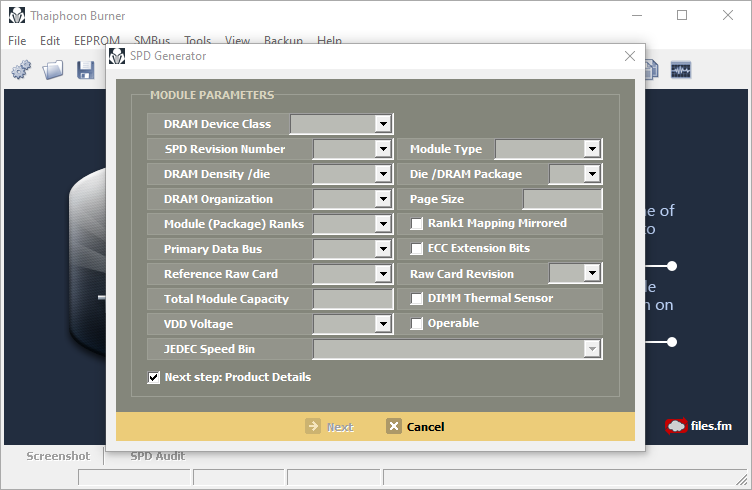Expand the JEDEC Speed Bin dropdown
The image size is (752, 490).
click(592, 349)
